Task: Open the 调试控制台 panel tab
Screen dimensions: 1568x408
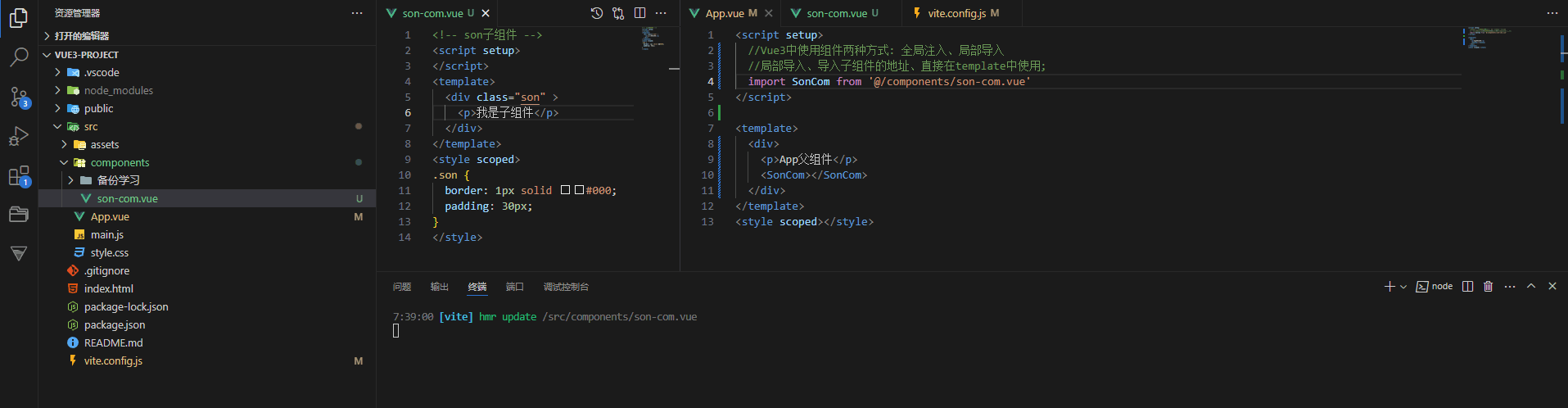Action: [x=566, y=287]
